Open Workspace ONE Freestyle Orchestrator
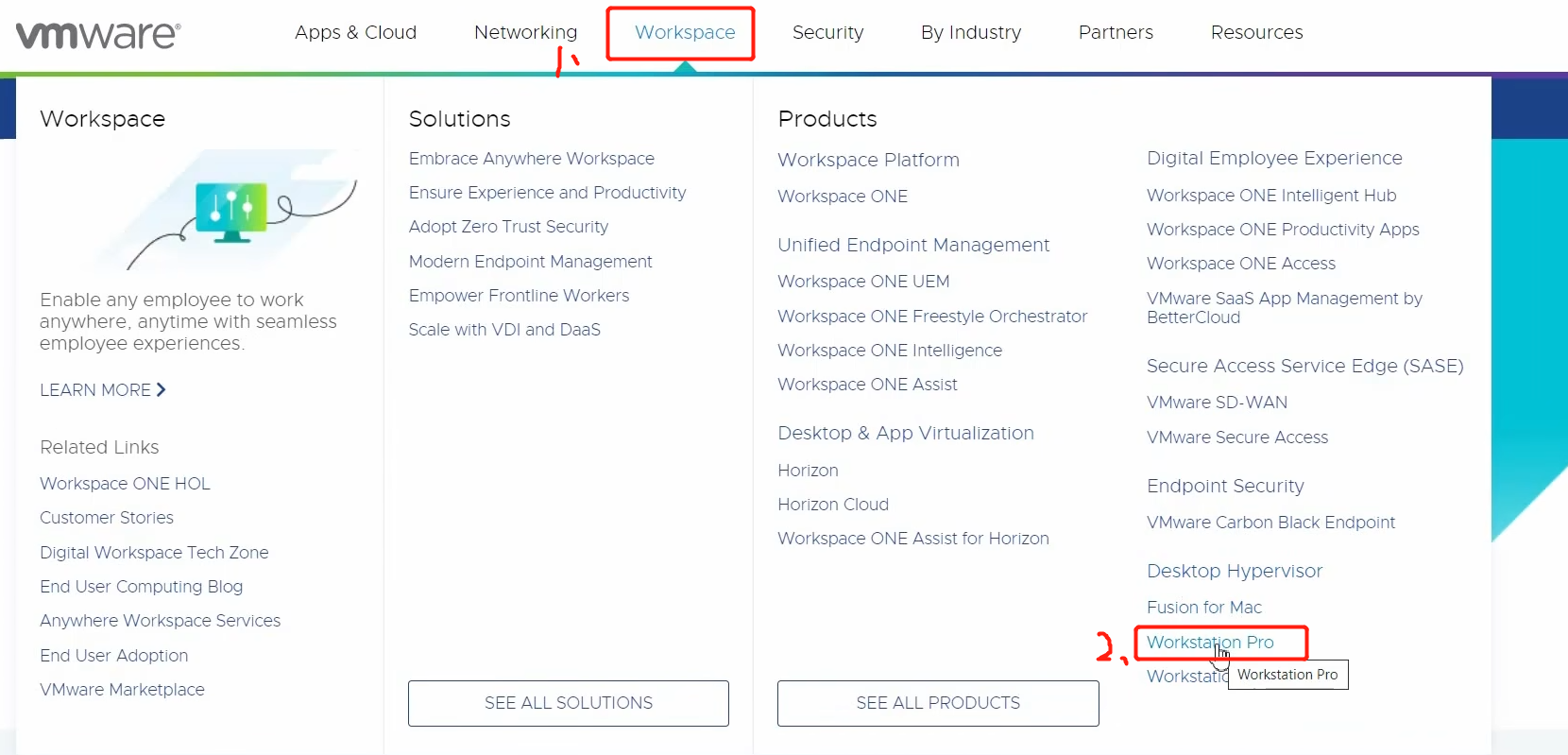Screen dimensions: 1568x755 [932, 317]
